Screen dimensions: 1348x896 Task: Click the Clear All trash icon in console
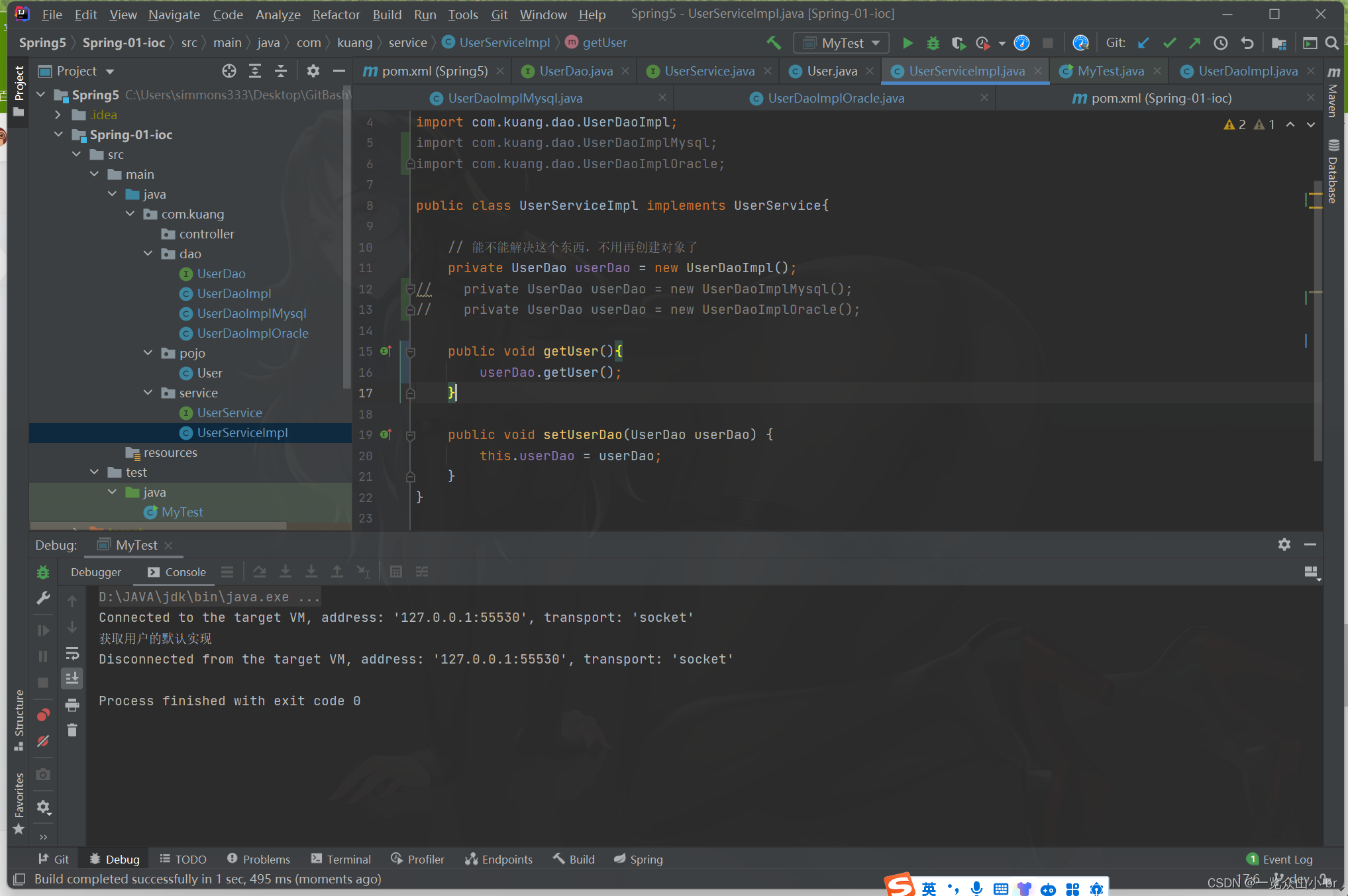tap(72, 730)
